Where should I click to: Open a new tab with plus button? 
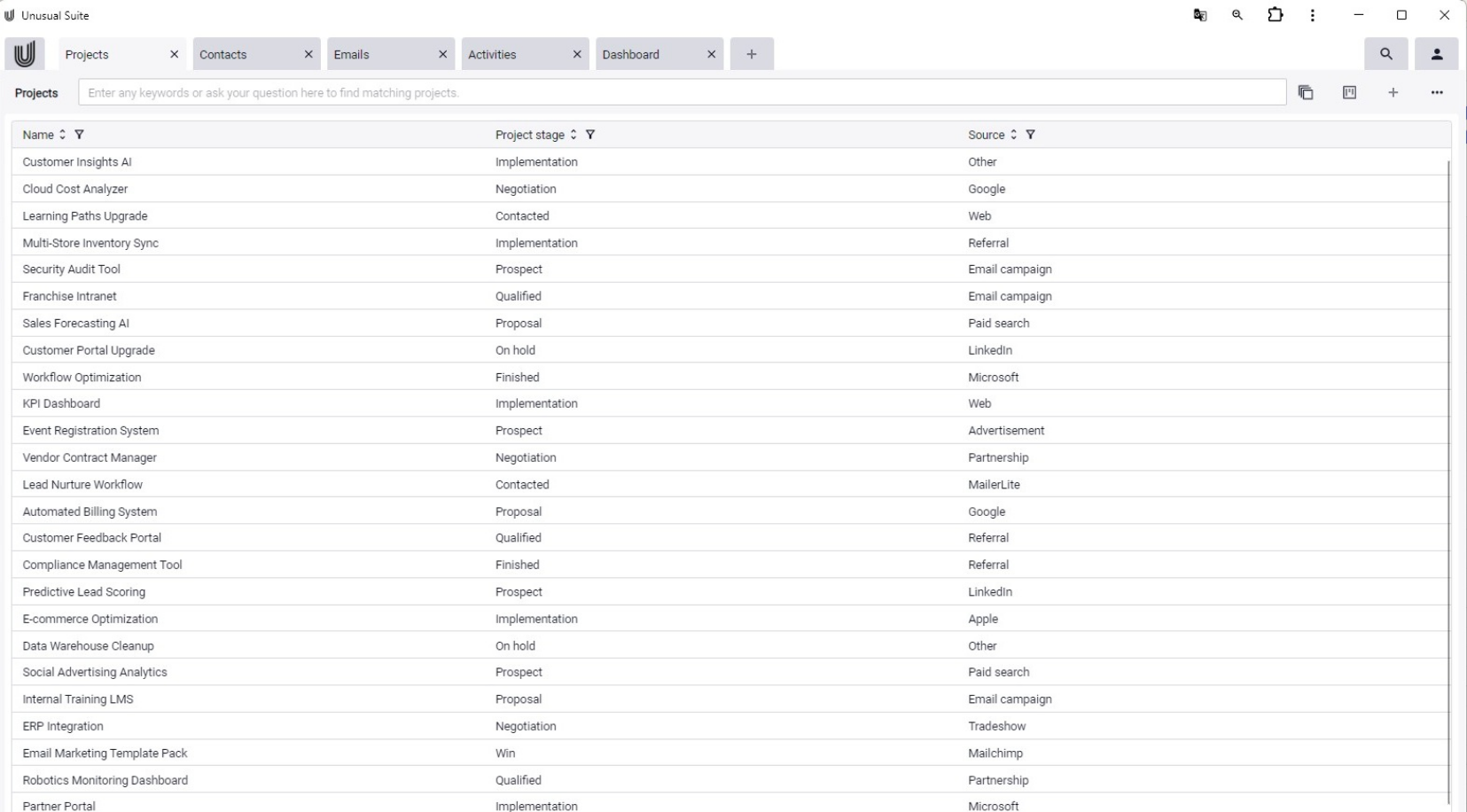click(752, 54)
